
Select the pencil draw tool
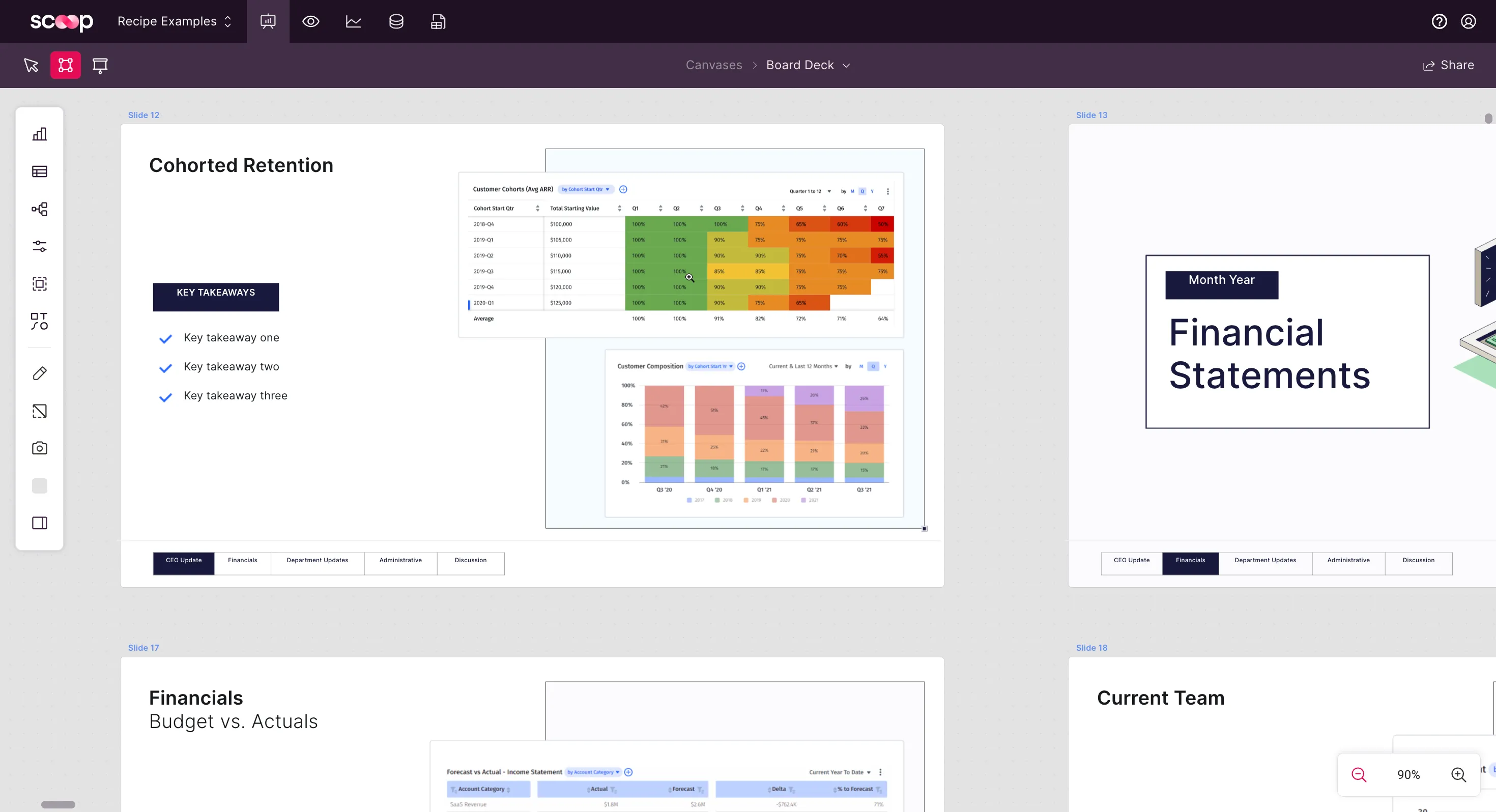point(40,373)
